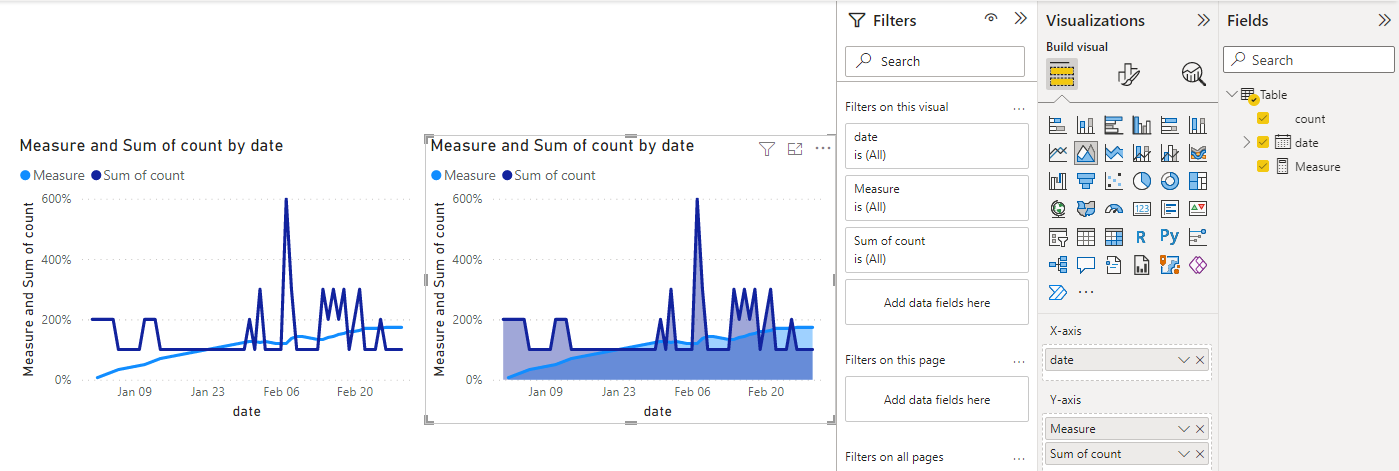This screenshot has height=471, width=1399.
Task: Open dropdown for Sum of count in Y-axis
Action: 1184,454
